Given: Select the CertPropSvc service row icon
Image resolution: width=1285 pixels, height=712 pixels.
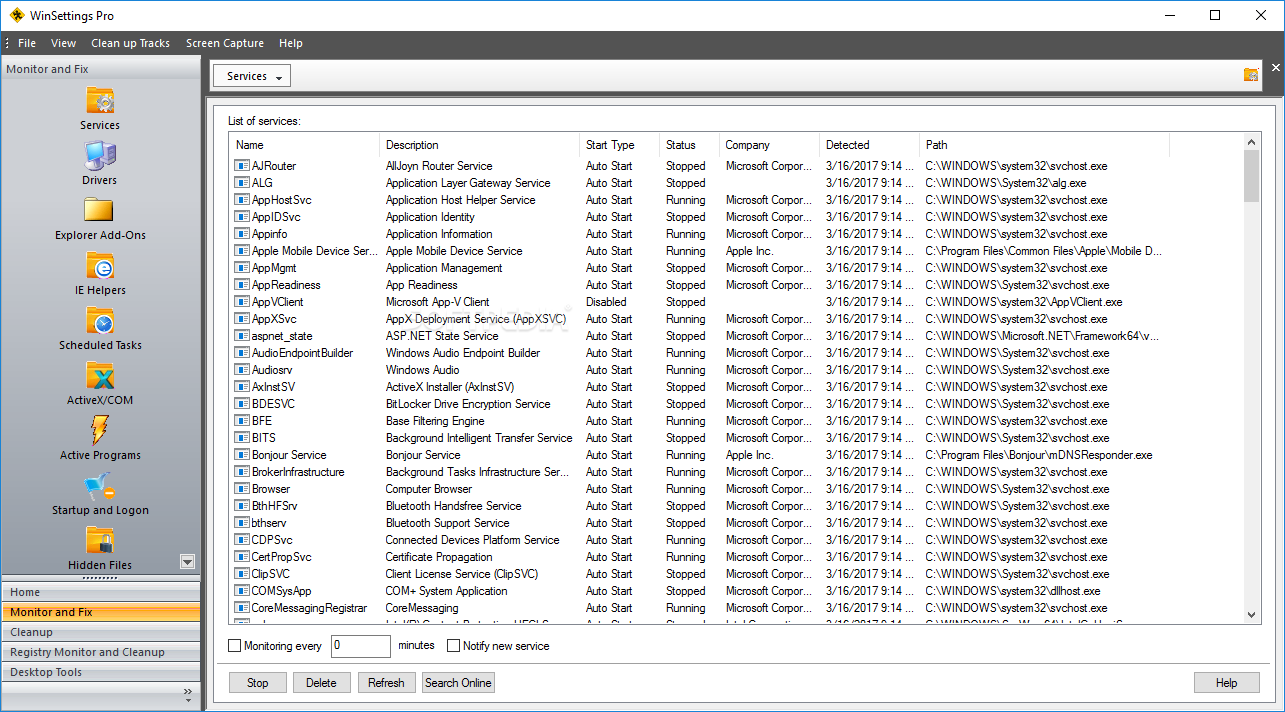Looking at the screenshot, I should click(x=242, y=557).
